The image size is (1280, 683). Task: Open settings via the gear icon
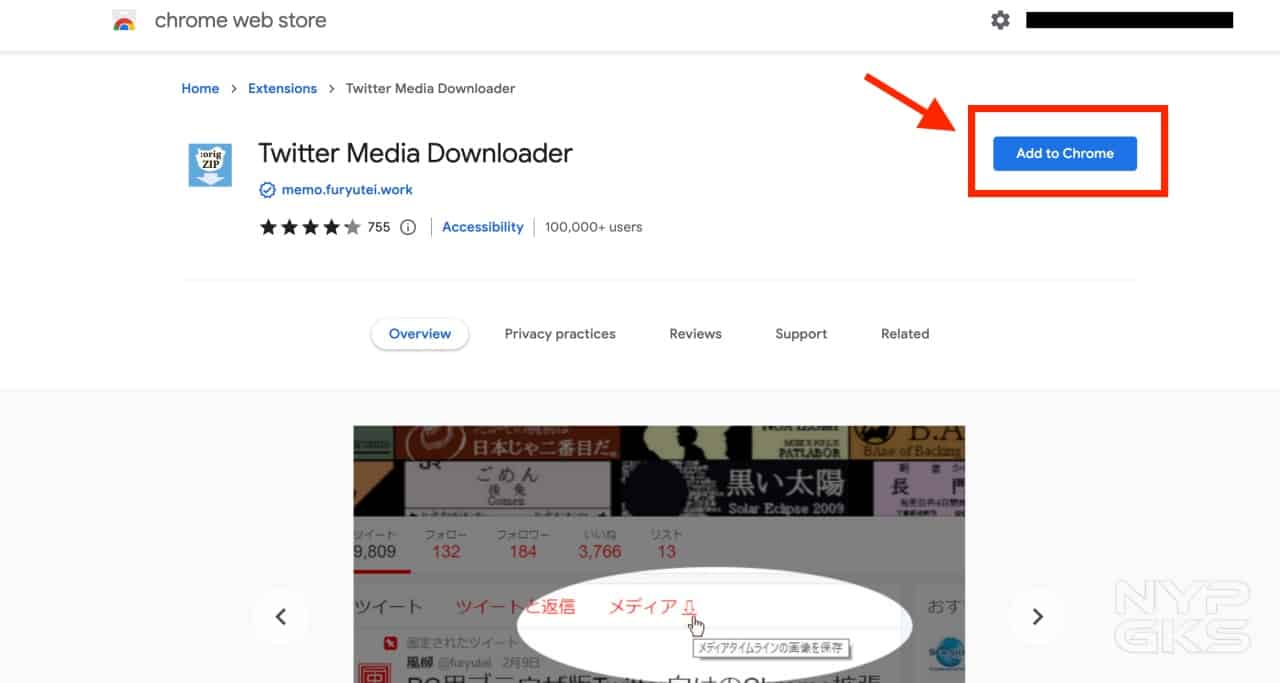pos(1000,20)
